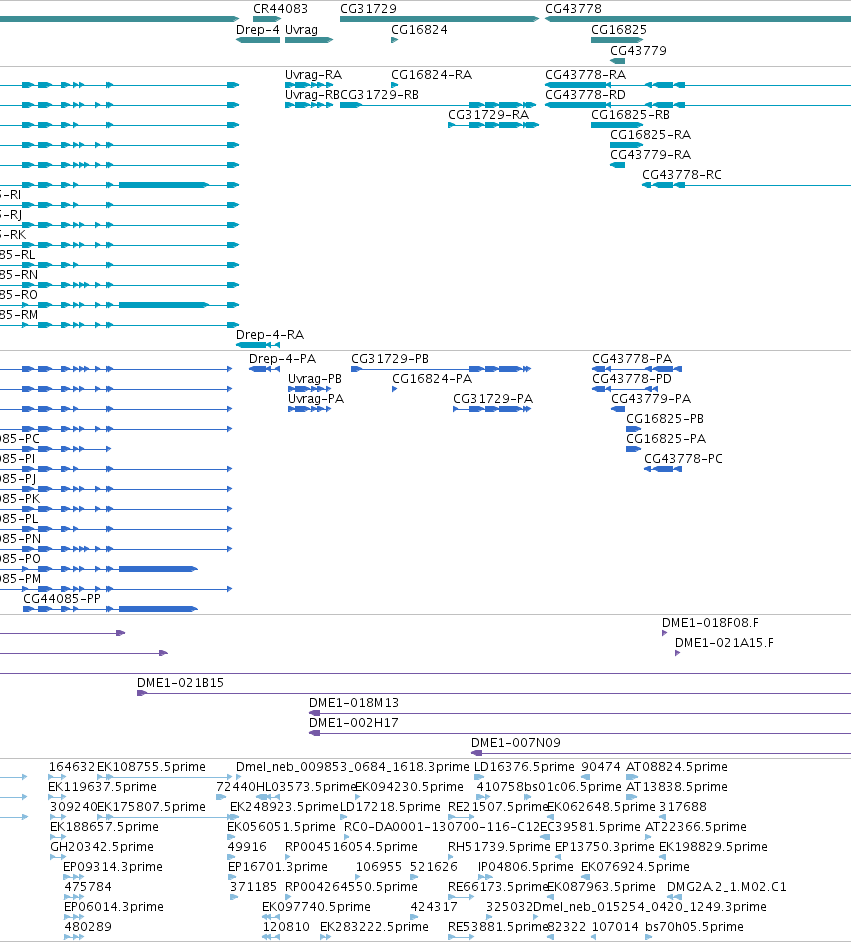Click the DME1-018M13 clone label

pos(354,703)
